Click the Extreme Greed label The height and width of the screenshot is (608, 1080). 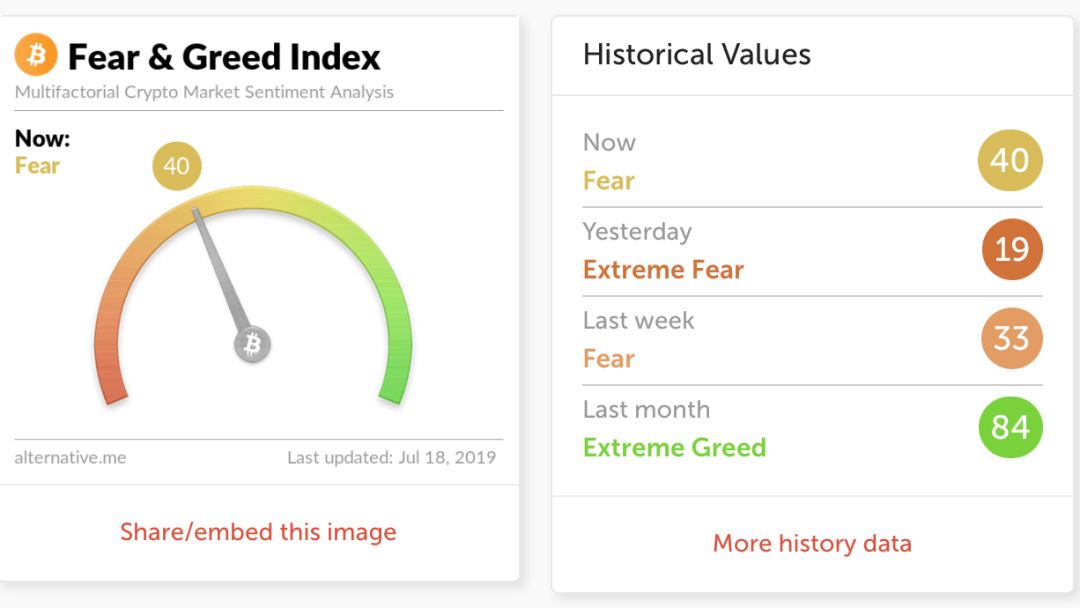tap(674, 448)
